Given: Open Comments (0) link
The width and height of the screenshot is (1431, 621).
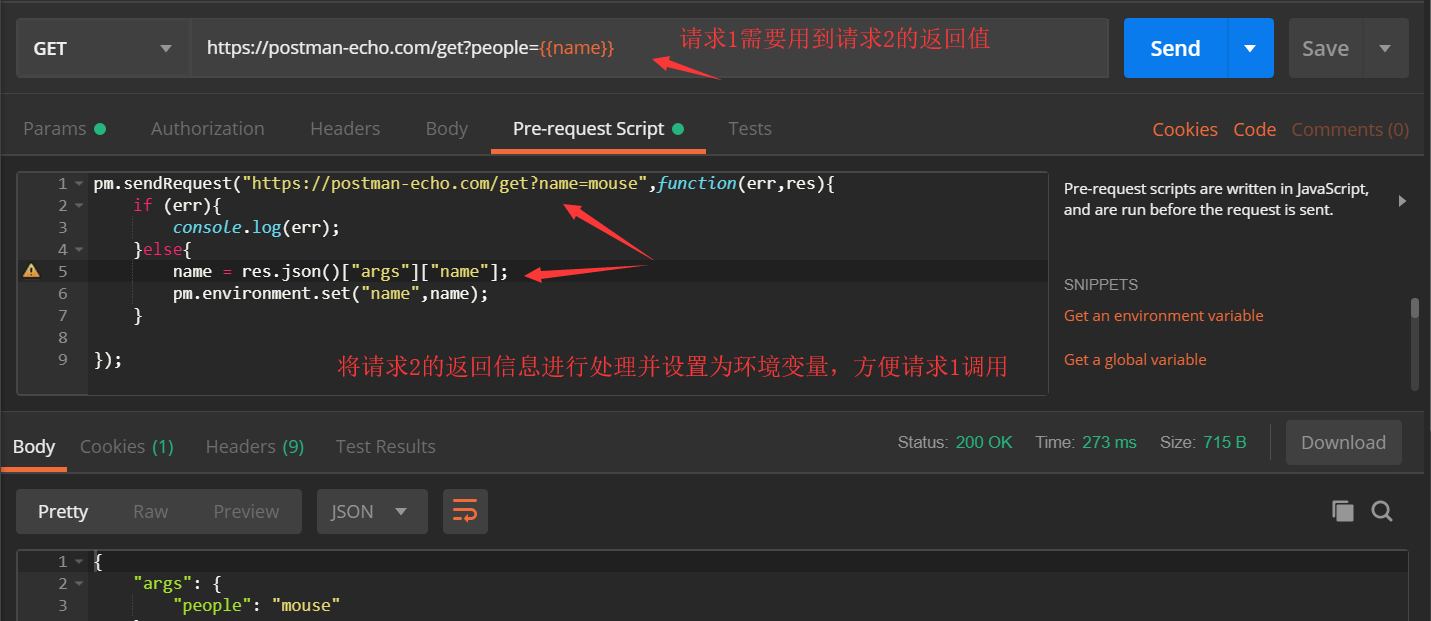Looking at the screenshot, I should (x=1350, y=129).
